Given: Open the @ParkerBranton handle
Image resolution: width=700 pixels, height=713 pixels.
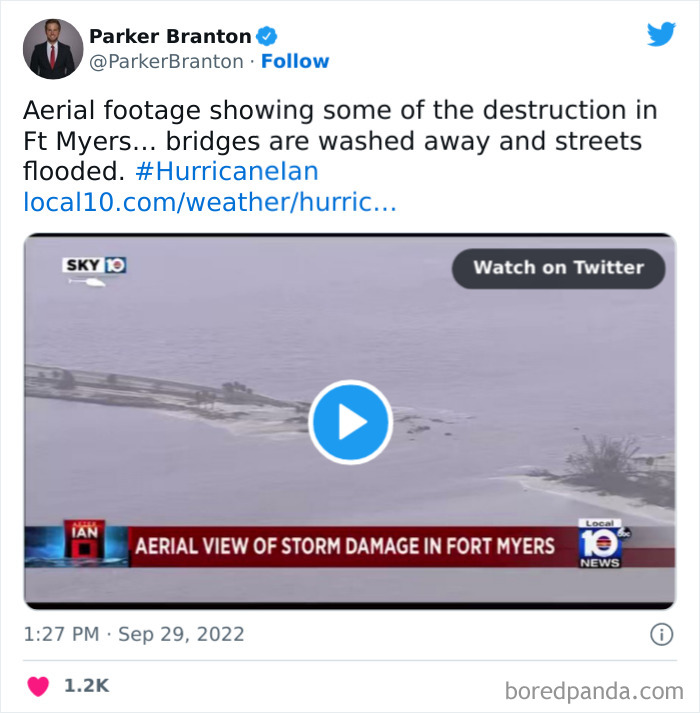Looking at the screenshot, I should coord(166,62).
